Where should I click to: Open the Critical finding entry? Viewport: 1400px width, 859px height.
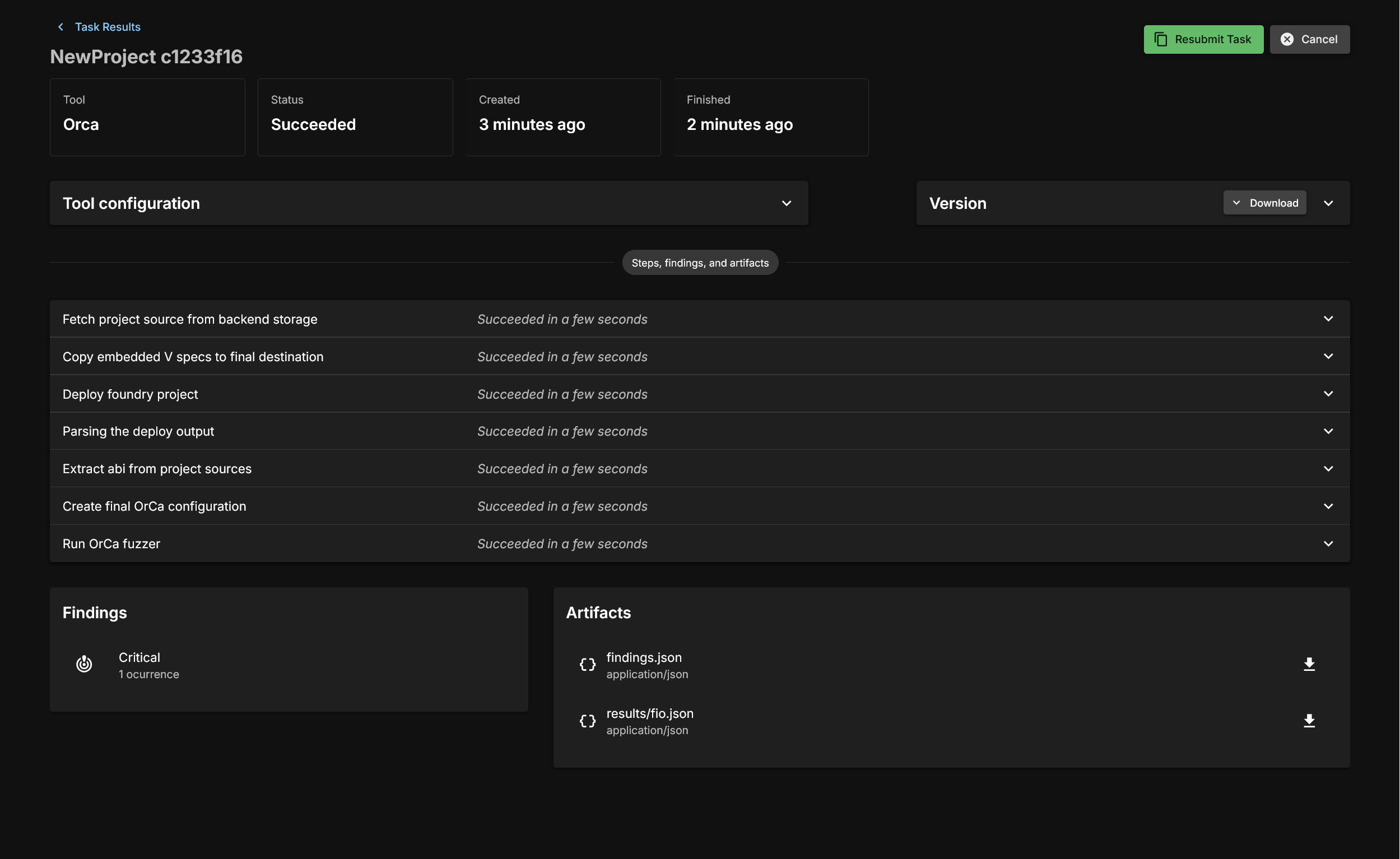[289, 665]
